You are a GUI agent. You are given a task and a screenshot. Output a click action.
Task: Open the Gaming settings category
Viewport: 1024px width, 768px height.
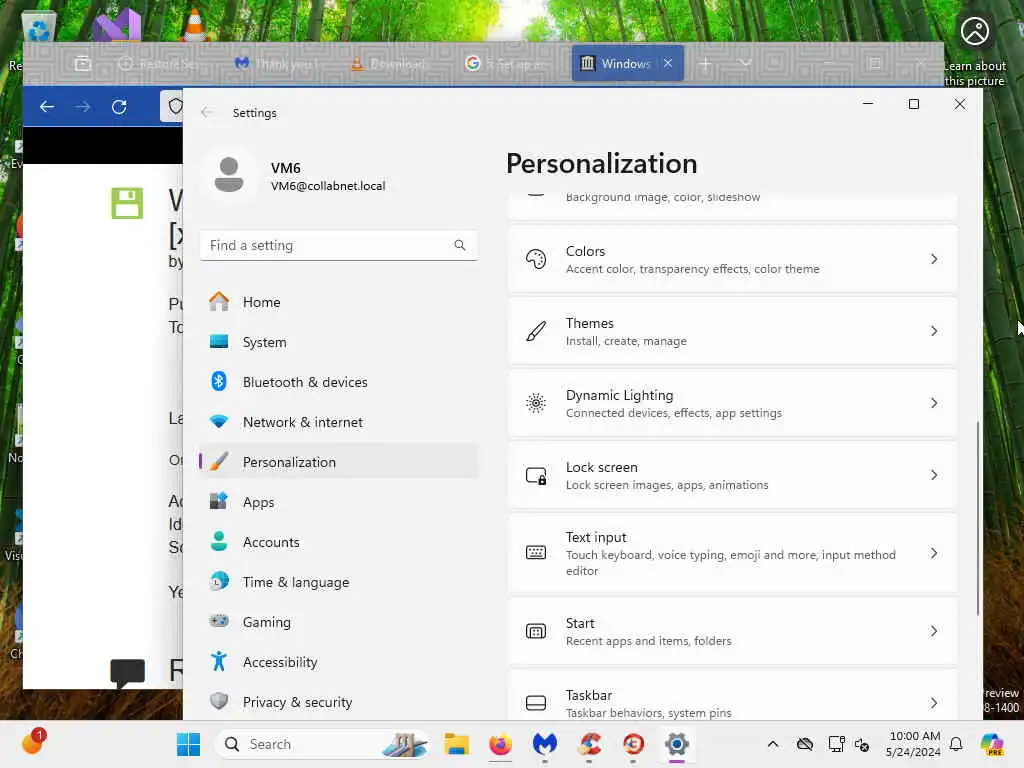(338, 622)
